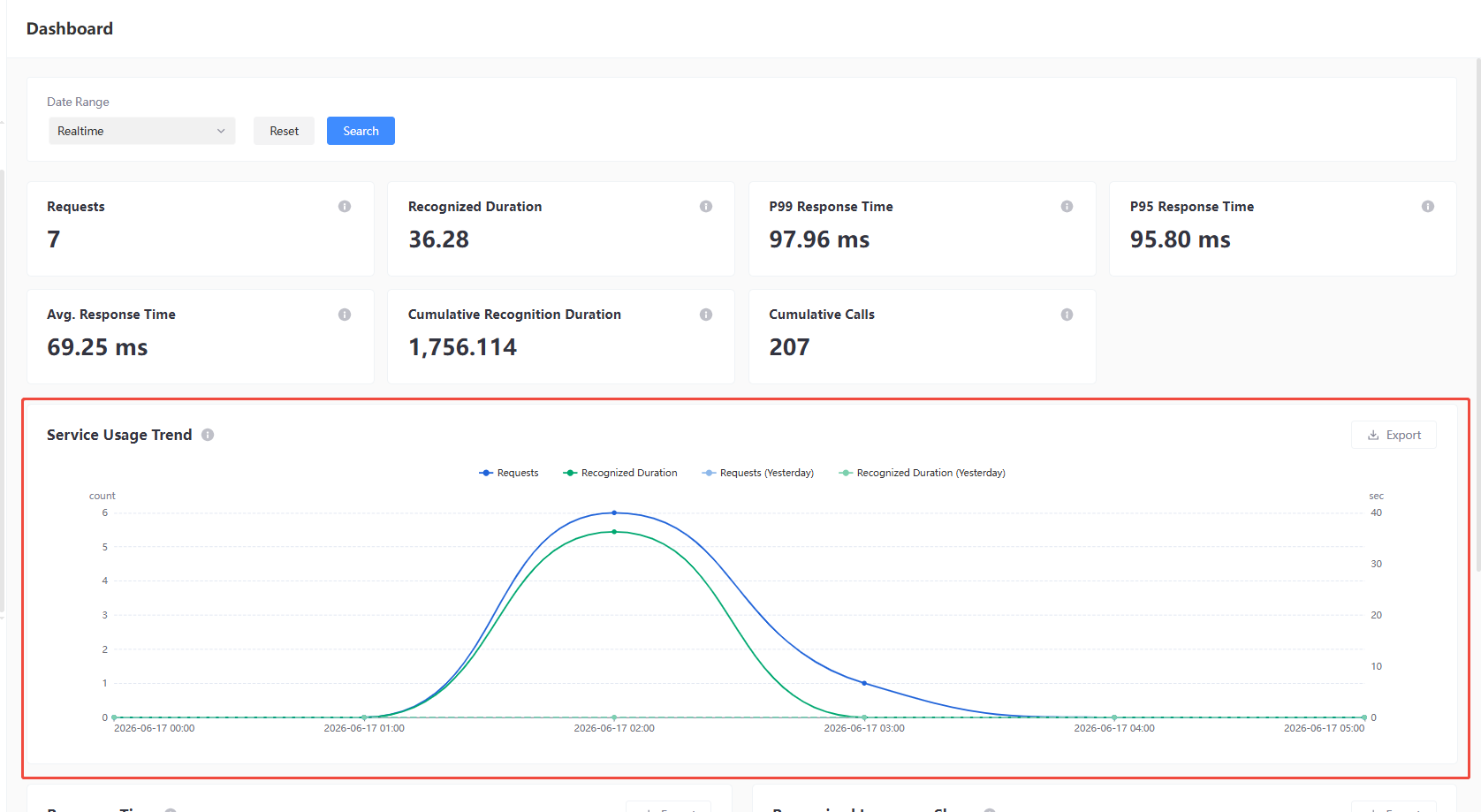Show info tooltip for Recognized Duration card
This screenshot has width=1481, height=812.
(x=706, y=206)
